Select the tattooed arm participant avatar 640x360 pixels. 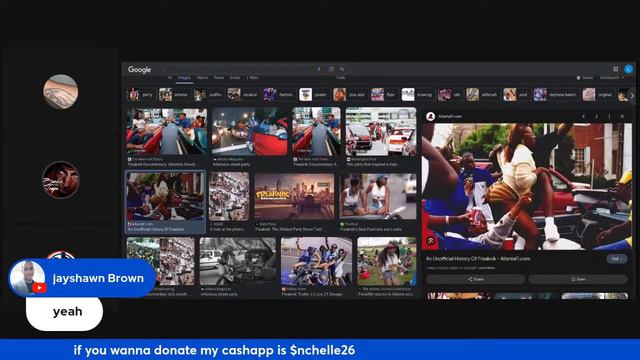point(60,91)
